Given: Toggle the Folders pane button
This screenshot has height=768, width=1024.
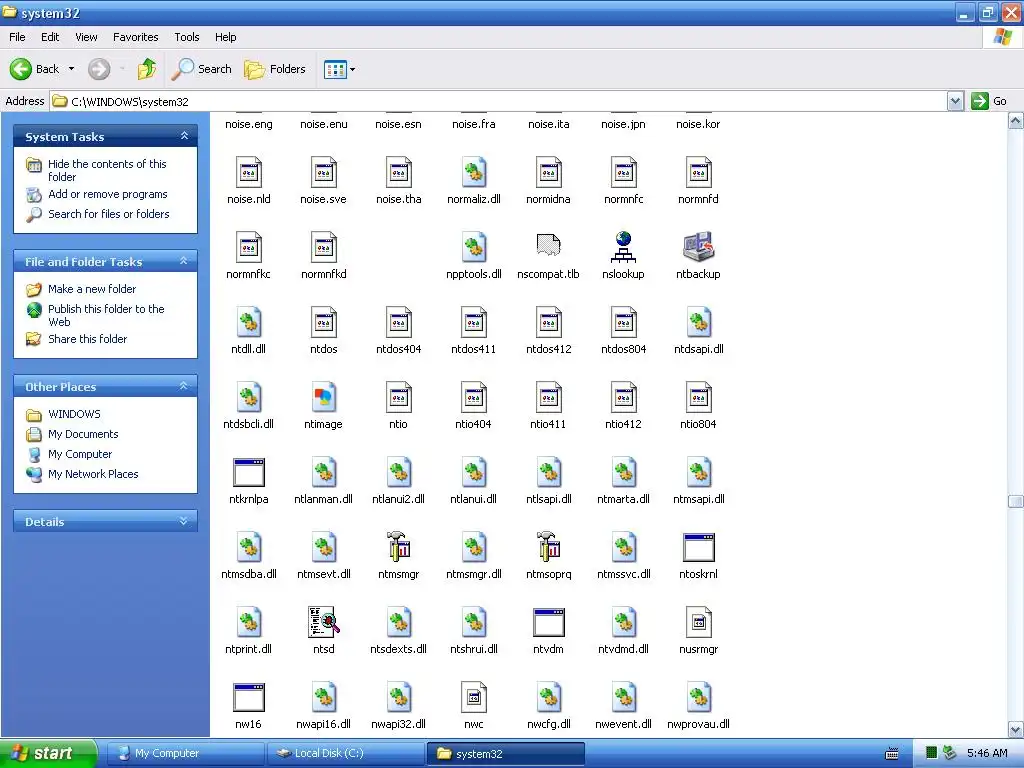Looking at the screenshot, I should pos(275,69).
